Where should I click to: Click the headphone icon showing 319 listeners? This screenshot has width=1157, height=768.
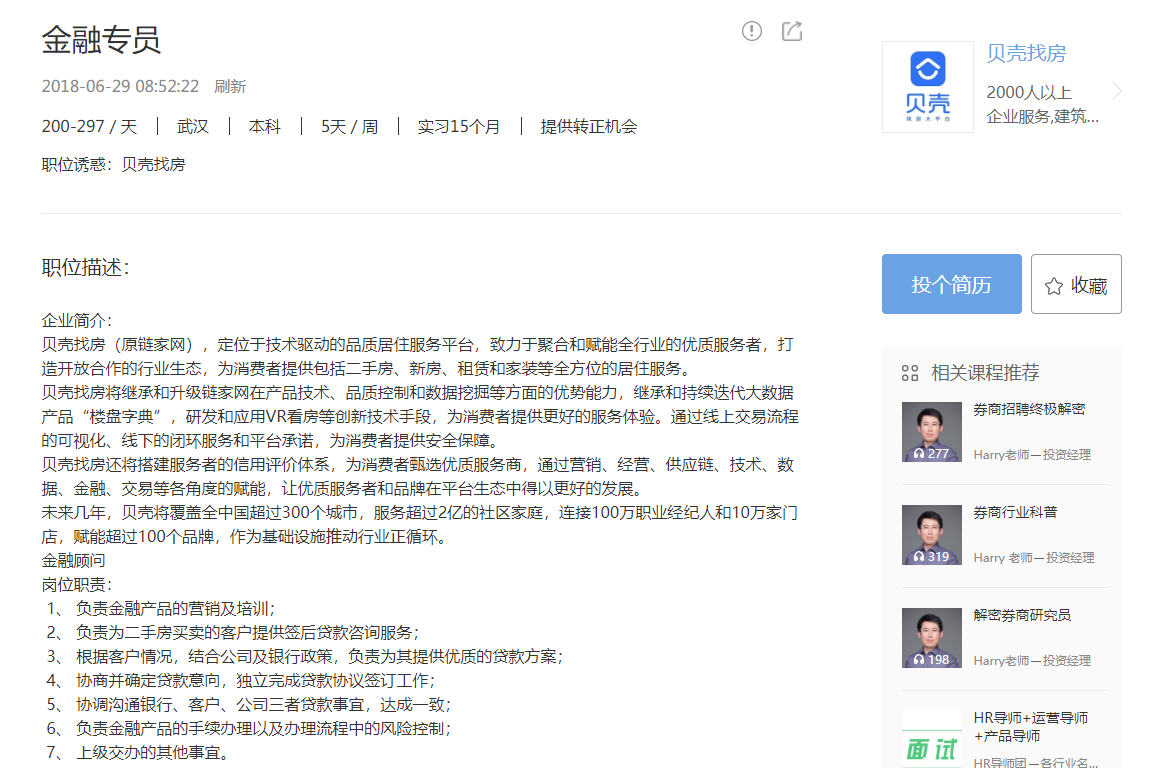pos(919,557)
